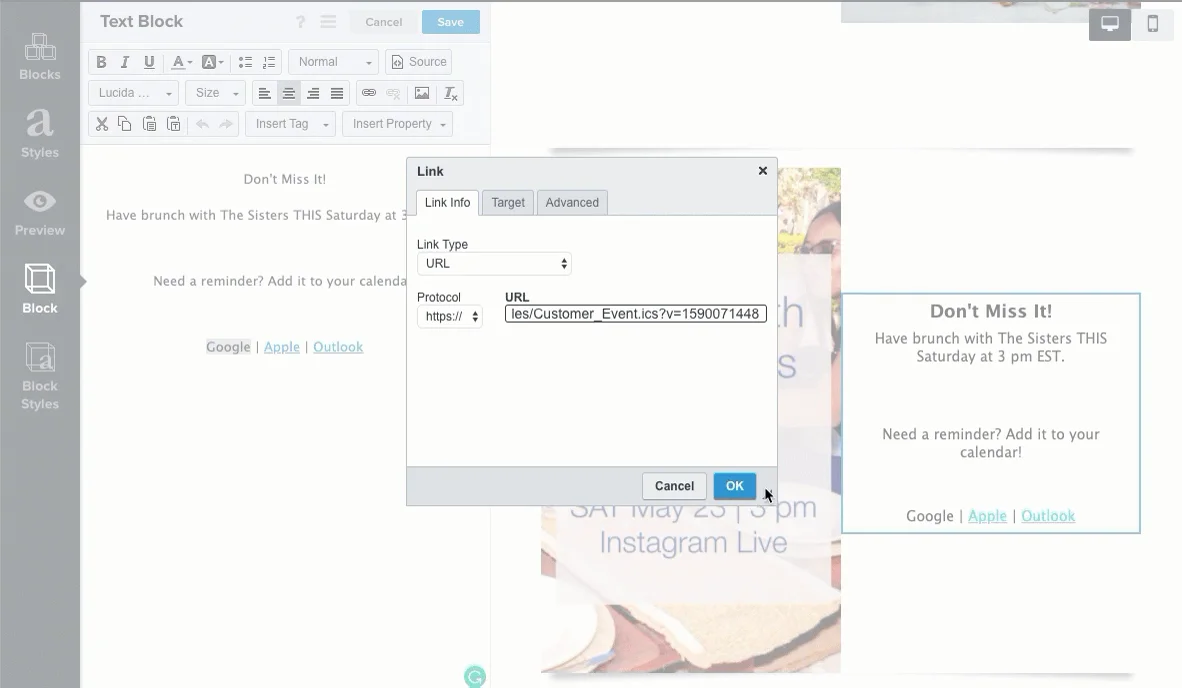Click the brunch event image in the preview
Screen dimensions: 1182x688
691,420
